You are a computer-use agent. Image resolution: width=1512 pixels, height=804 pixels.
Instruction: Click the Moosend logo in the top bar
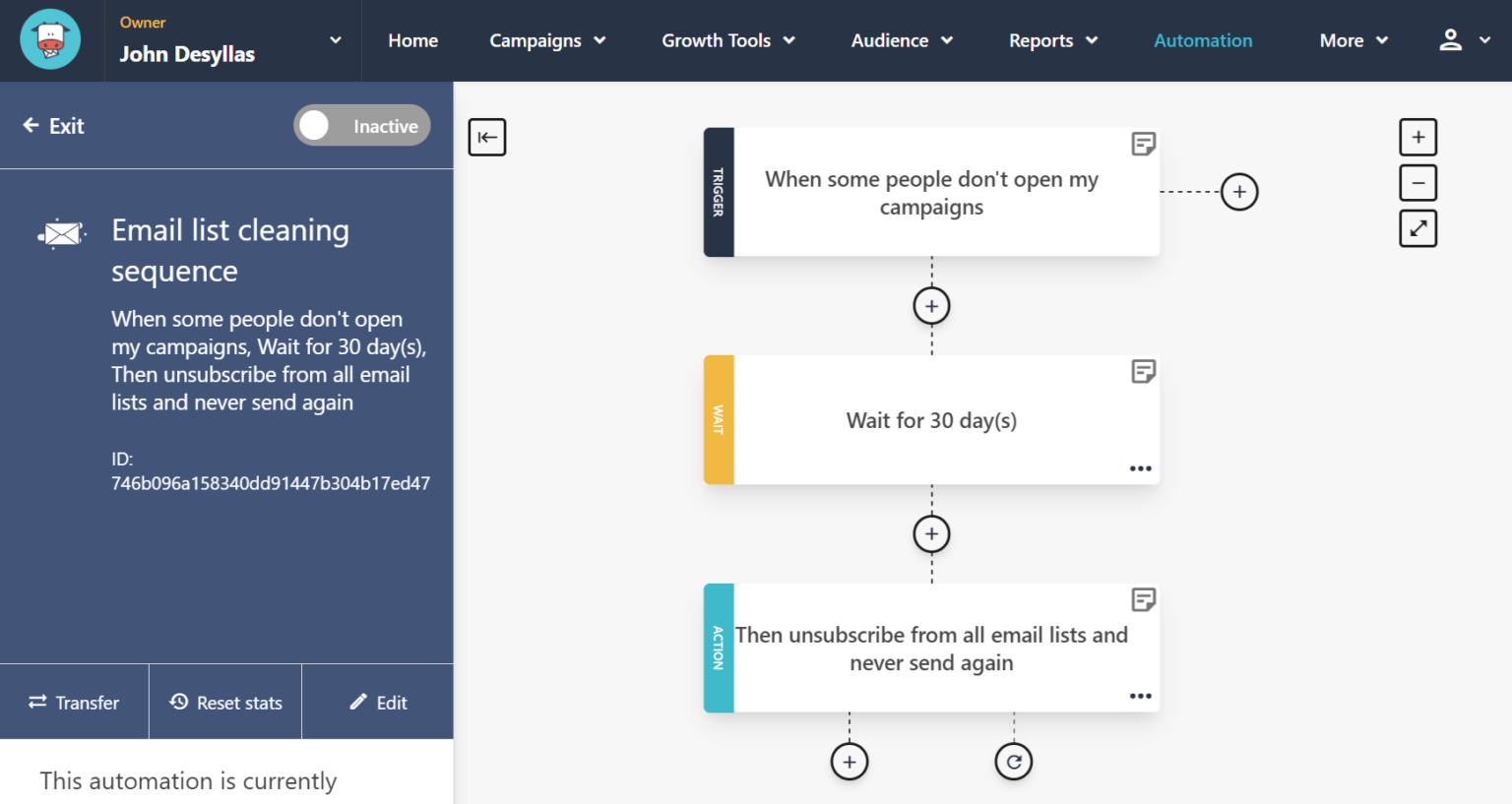pos(50,39)
